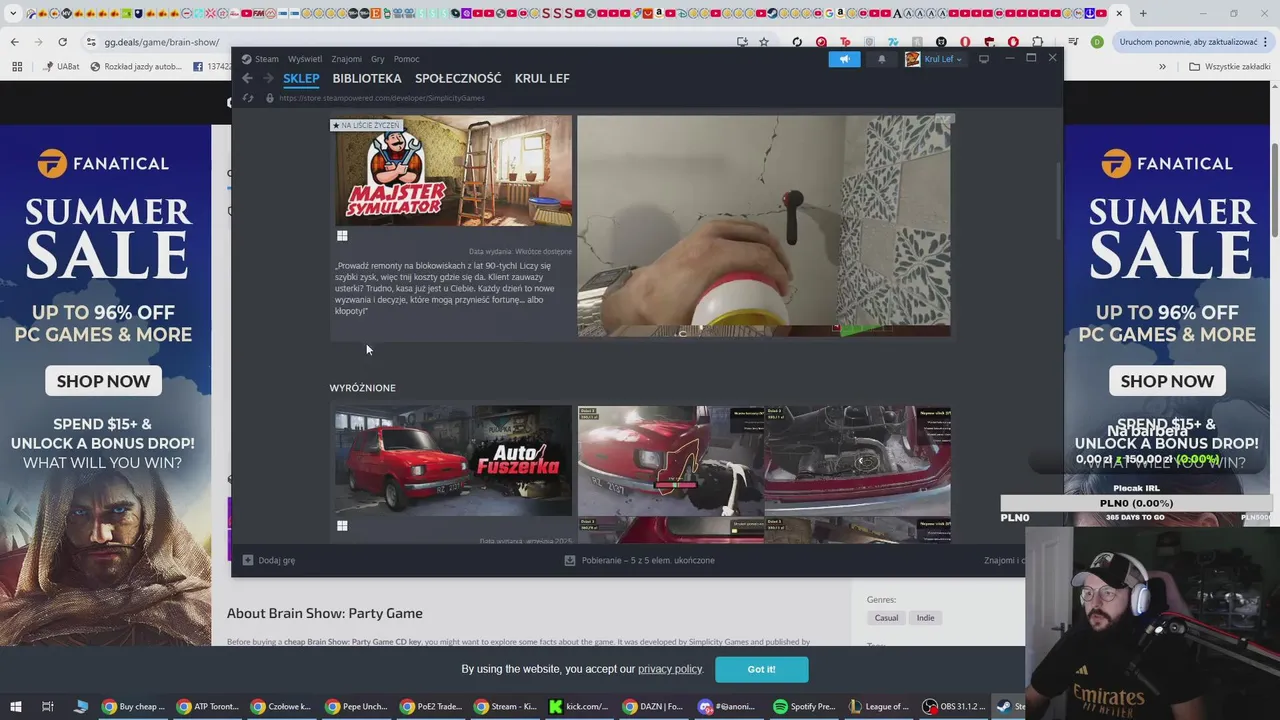Screen dimensions: 1280x720
Task: Go back in Steam client navigation
Action: [247, 78]
